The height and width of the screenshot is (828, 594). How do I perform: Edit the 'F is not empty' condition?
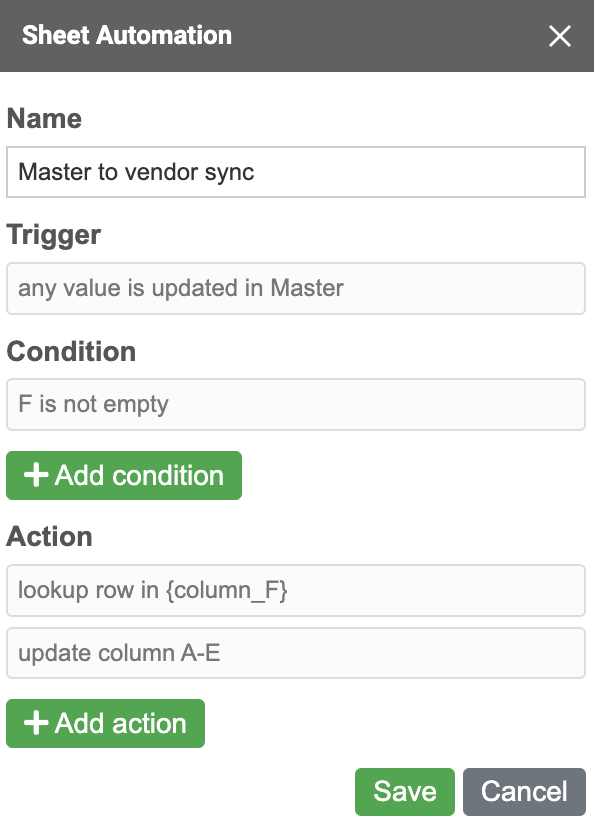(296, 404)
